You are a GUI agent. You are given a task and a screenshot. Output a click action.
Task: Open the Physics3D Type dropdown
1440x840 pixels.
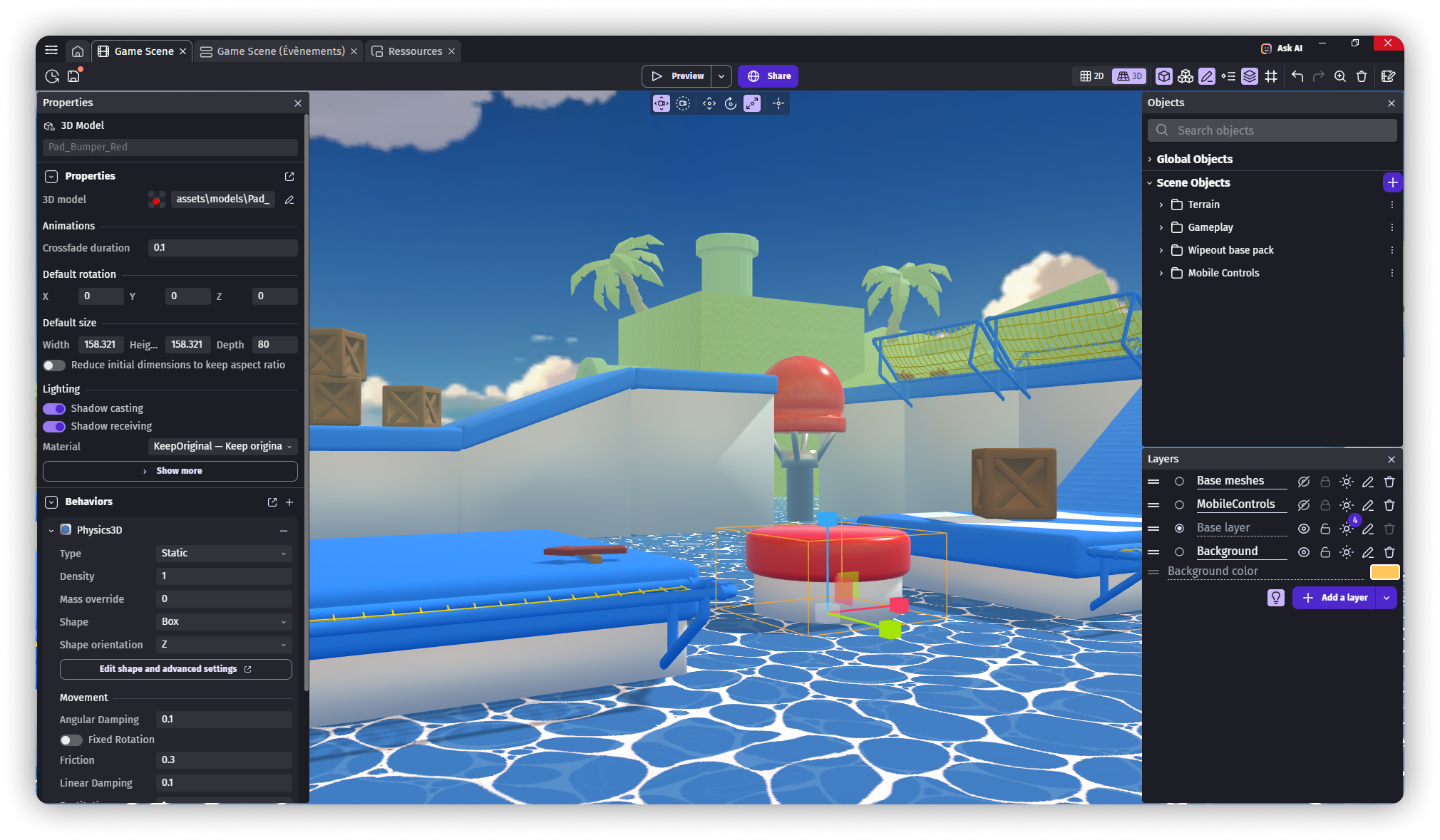click(x=223, y=554)
